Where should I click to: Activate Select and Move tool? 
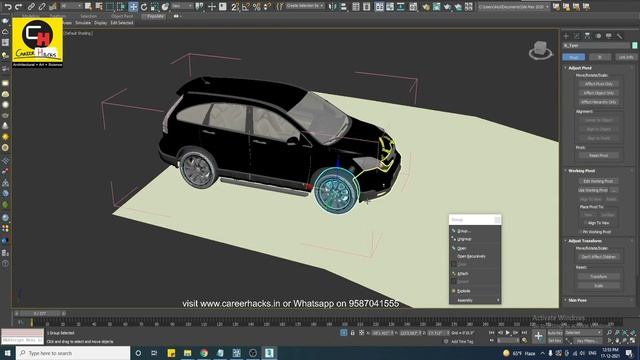[133, 7]
